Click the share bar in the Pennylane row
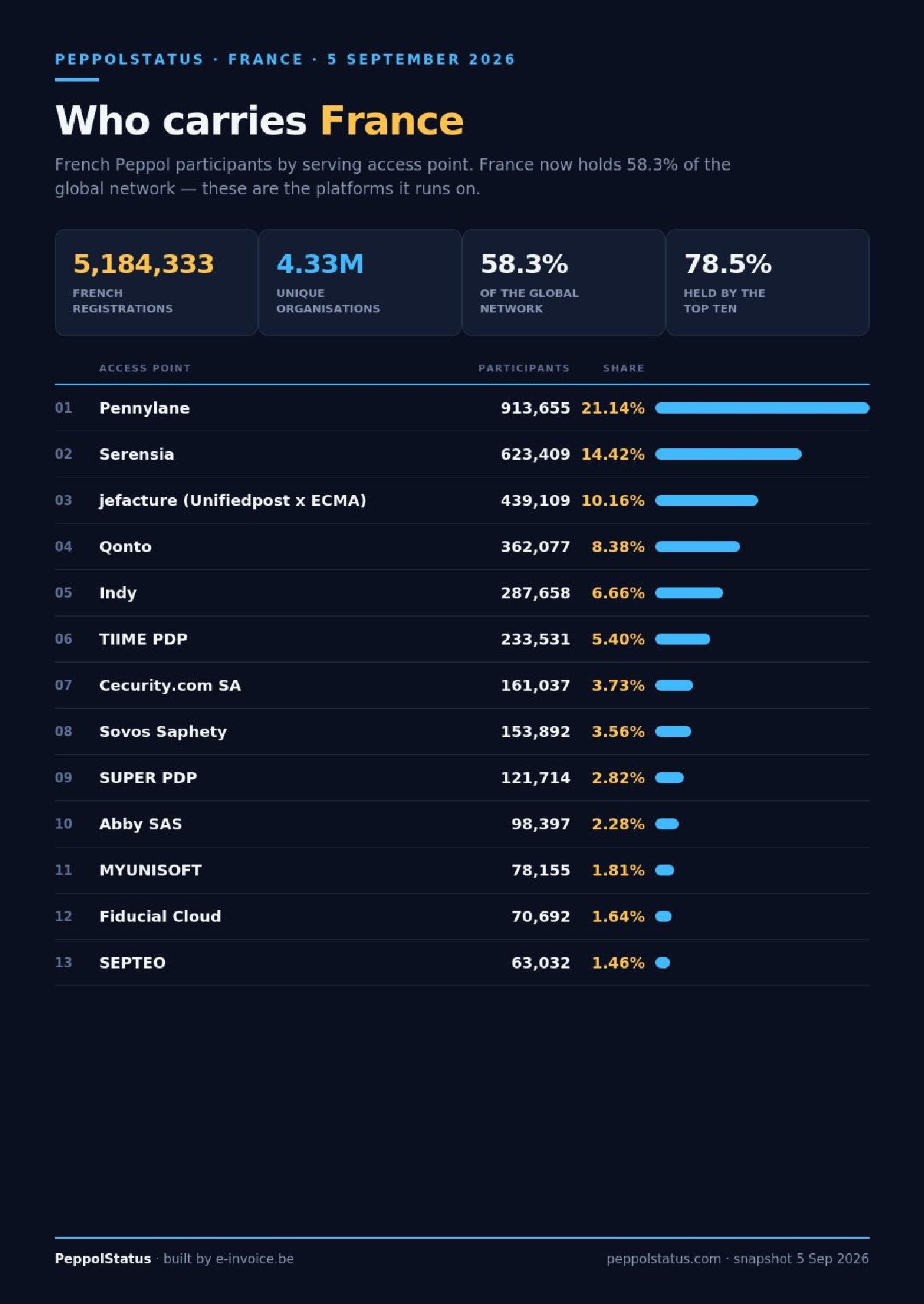924x1304 pixels. (x=762, y=408)
